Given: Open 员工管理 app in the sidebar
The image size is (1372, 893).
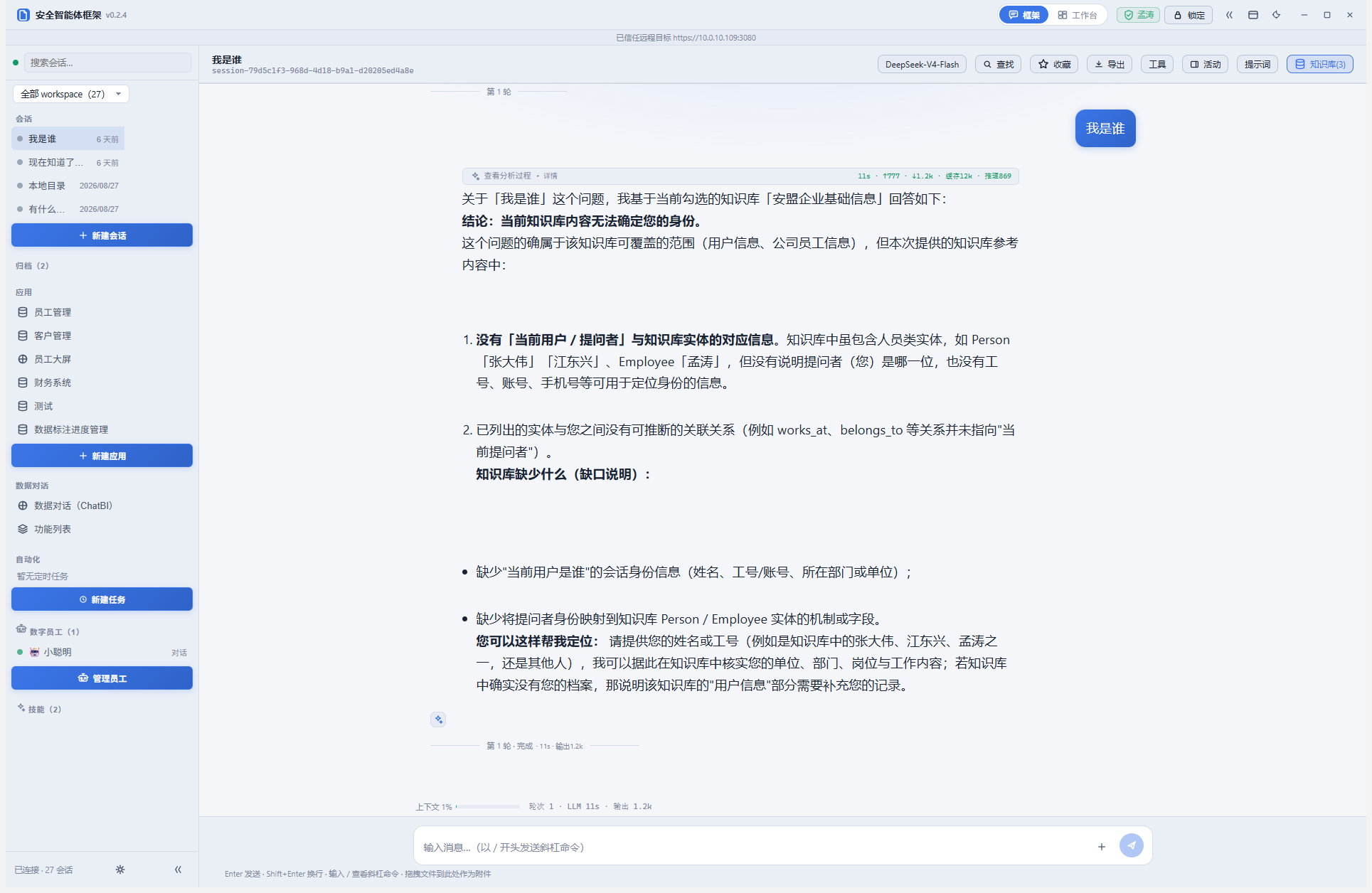Looking at the screenshot, I should tap(102, 312).
